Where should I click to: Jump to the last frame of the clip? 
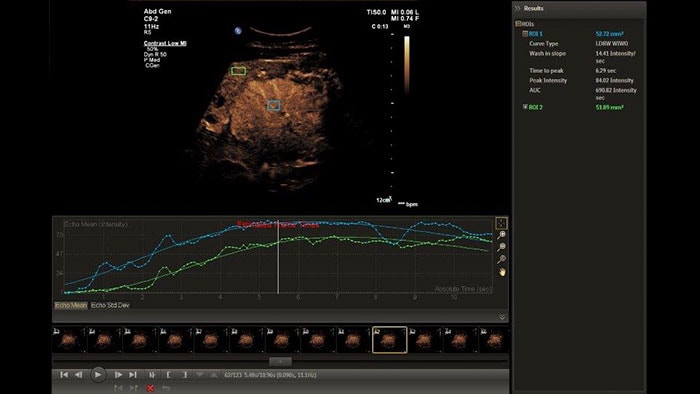click(x=133, y=375)
